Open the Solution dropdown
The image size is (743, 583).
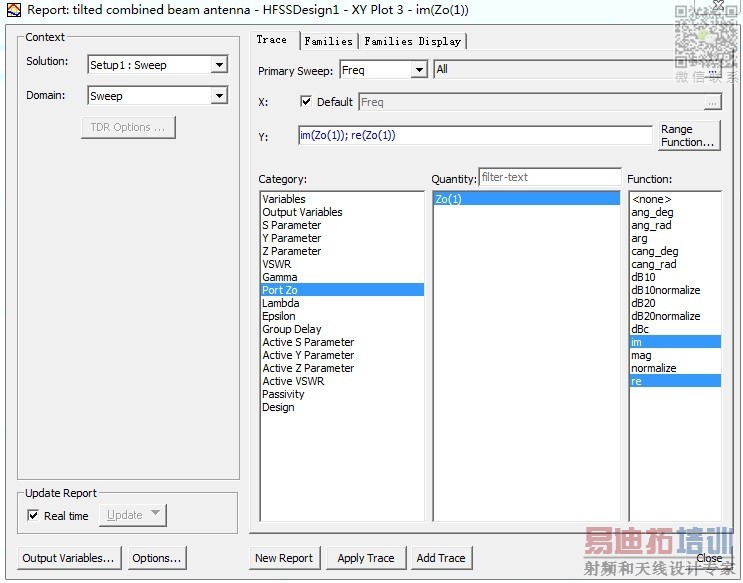coord(219,64)
